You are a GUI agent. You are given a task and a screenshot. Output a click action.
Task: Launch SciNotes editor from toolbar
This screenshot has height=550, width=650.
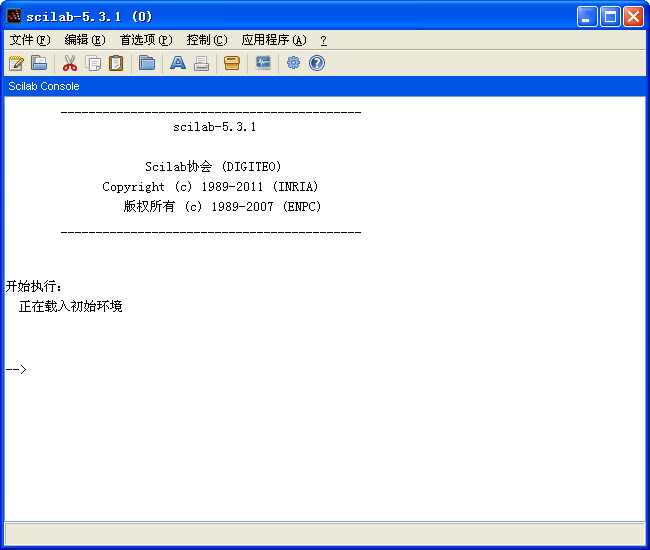coord(16,63)
